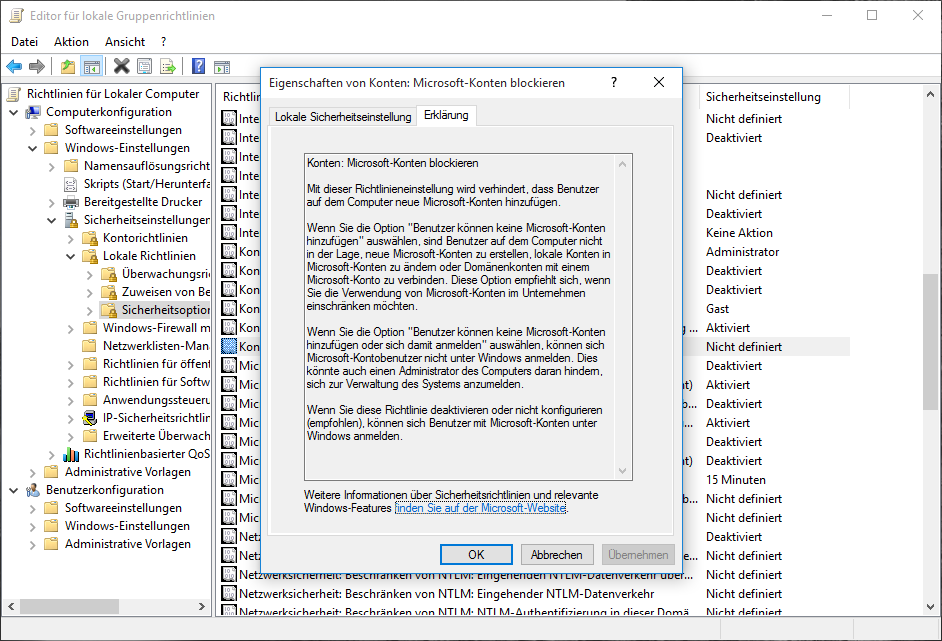The width and height of the screenshot is (942, 641).
Task: Click the black X delete toolbar icon
Action: coord(121,66)
